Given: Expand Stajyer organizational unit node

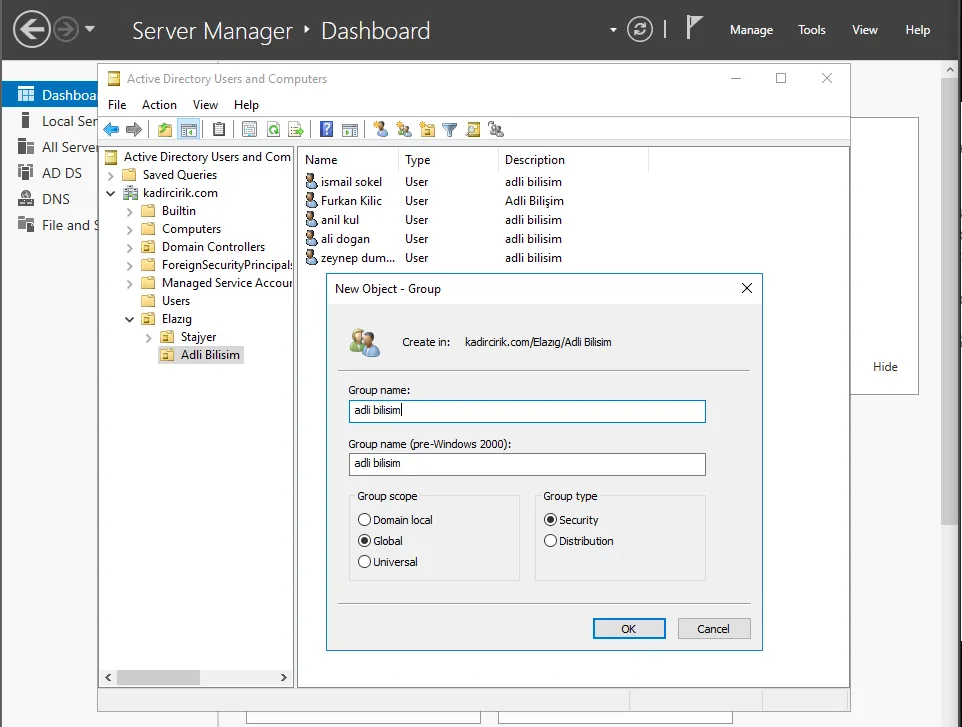Looking at the screenshot, I should pyautogui.click(x=148, y=337).
